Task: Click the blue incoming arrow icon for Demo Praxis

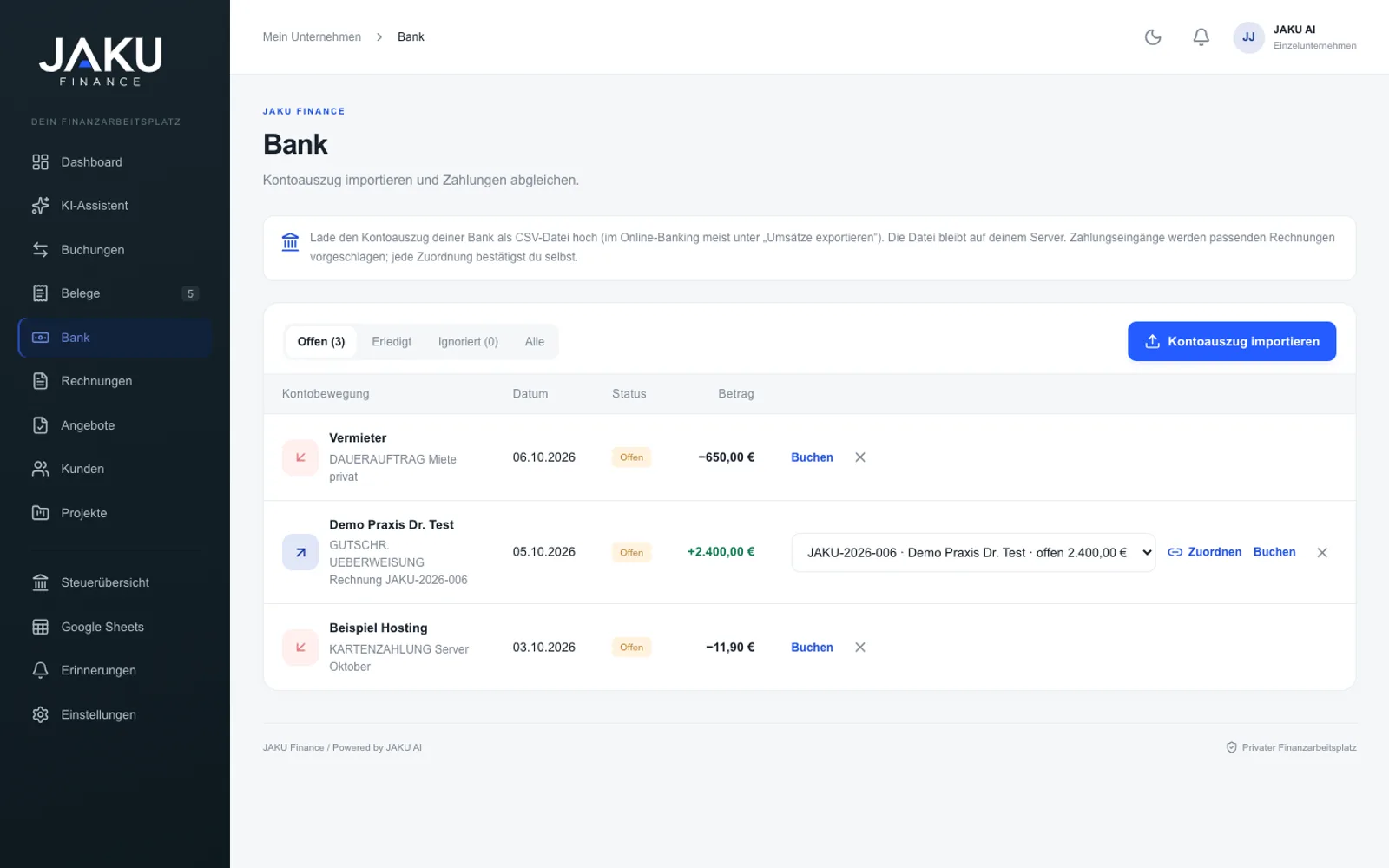Action: 300,552
